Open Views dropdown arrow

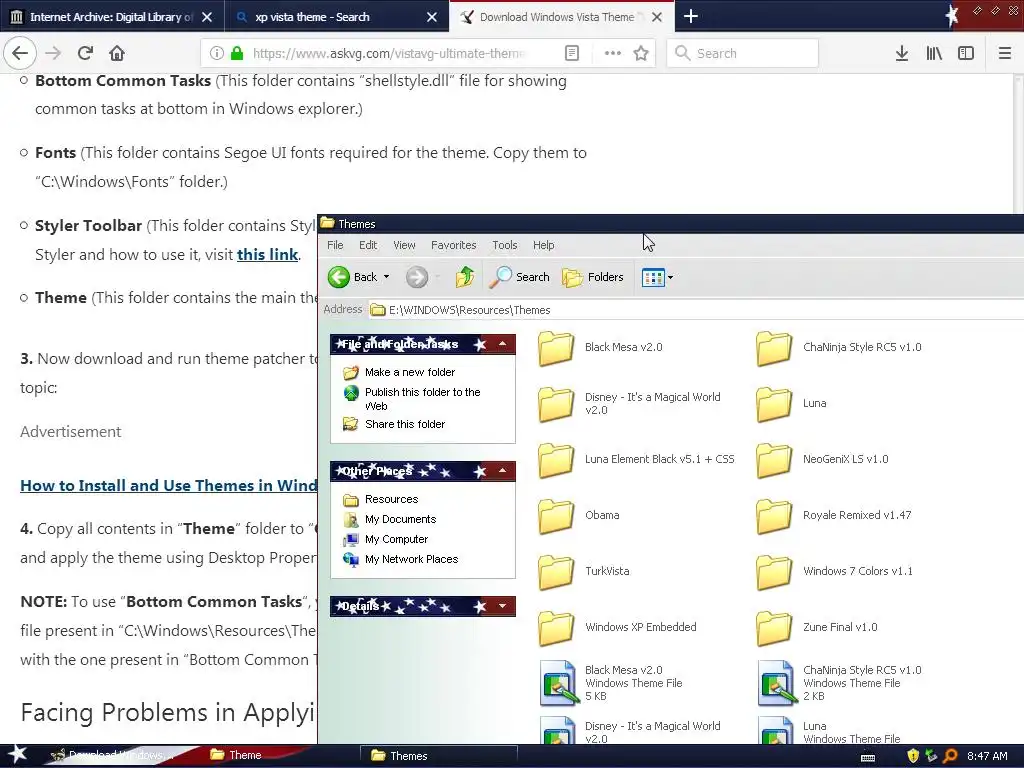pyautogui.click(x=670, y=277)
